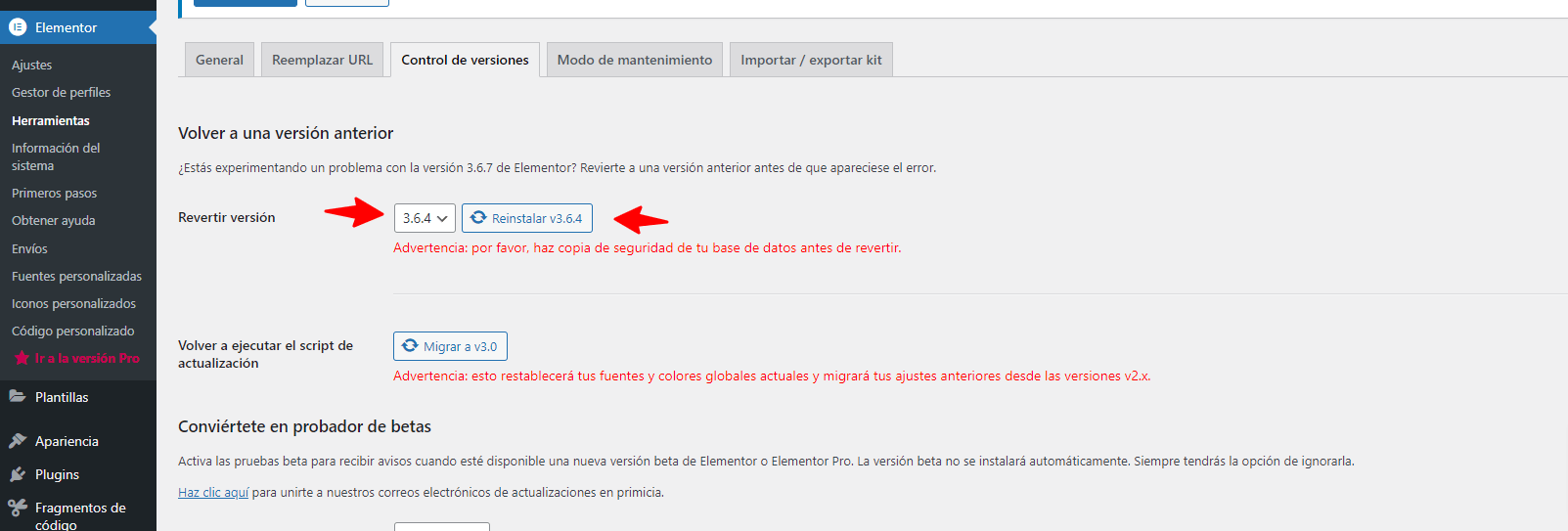The height and width of the screenshot is (531, 1568).
Task: Click the Fragmentos de código scissors icon
Action: [x=18, y=508]
